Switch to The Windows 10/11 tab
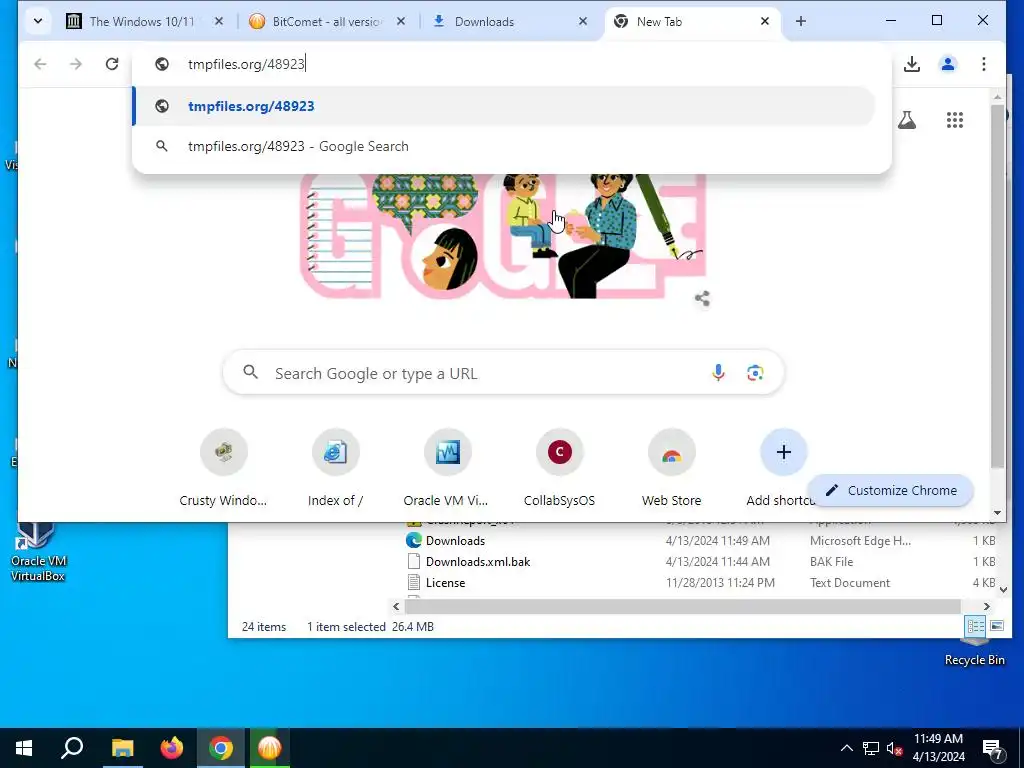The image size is (1024, 768). (x=141, y=22)
